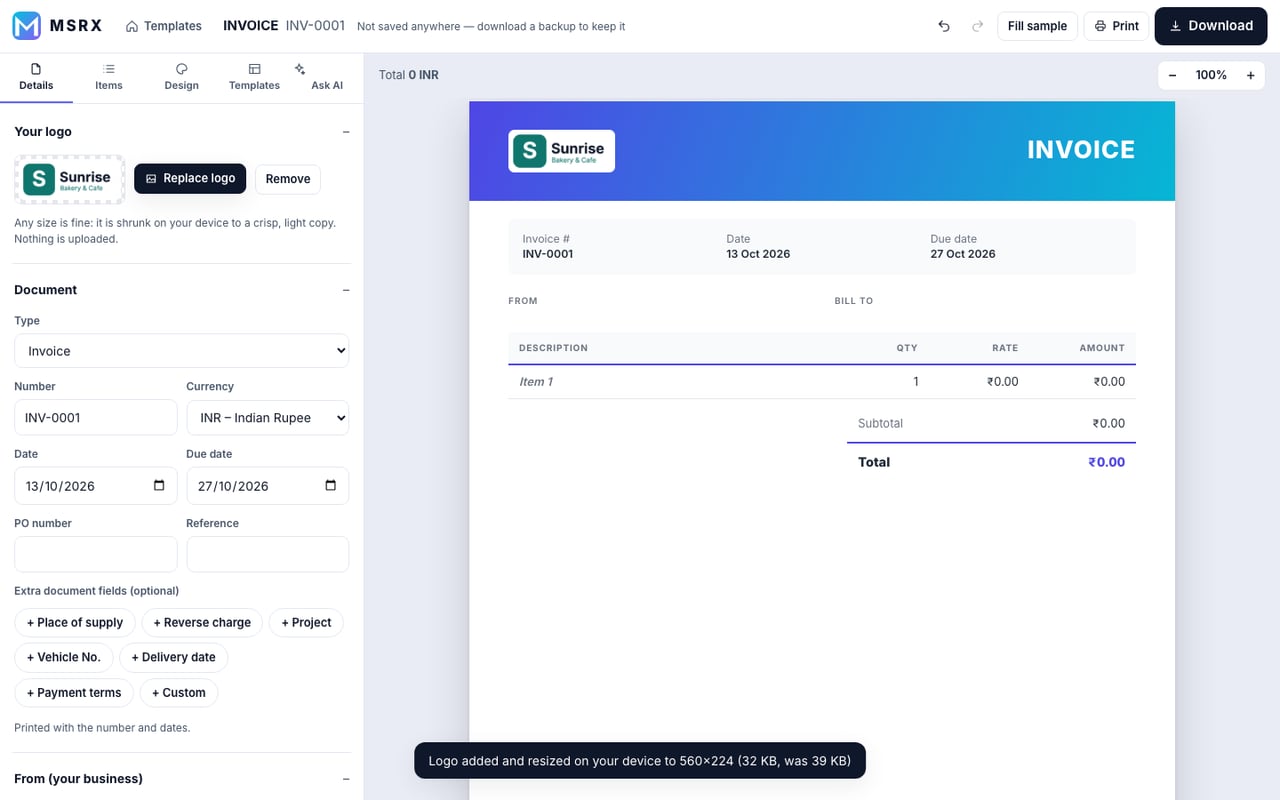
Task: Add the Payment terms field
Action: pyautogui.click(x=74, y=692)
